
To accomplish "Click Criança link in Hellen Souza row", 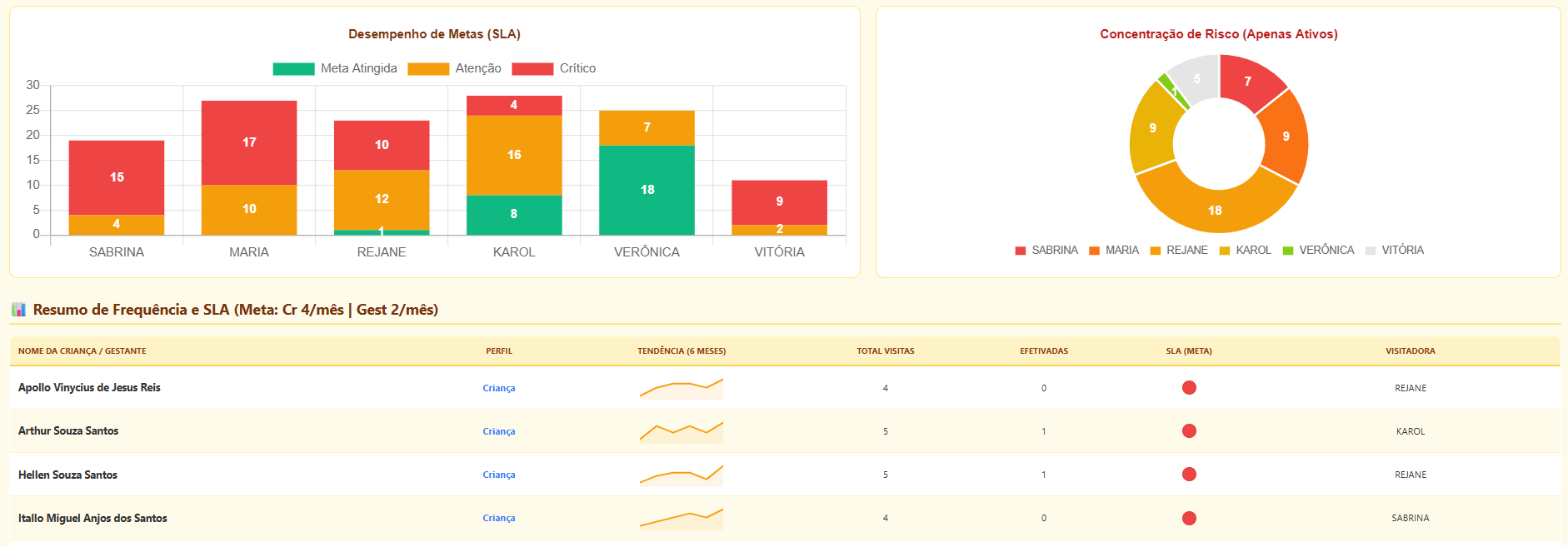I will coord(498,475).
